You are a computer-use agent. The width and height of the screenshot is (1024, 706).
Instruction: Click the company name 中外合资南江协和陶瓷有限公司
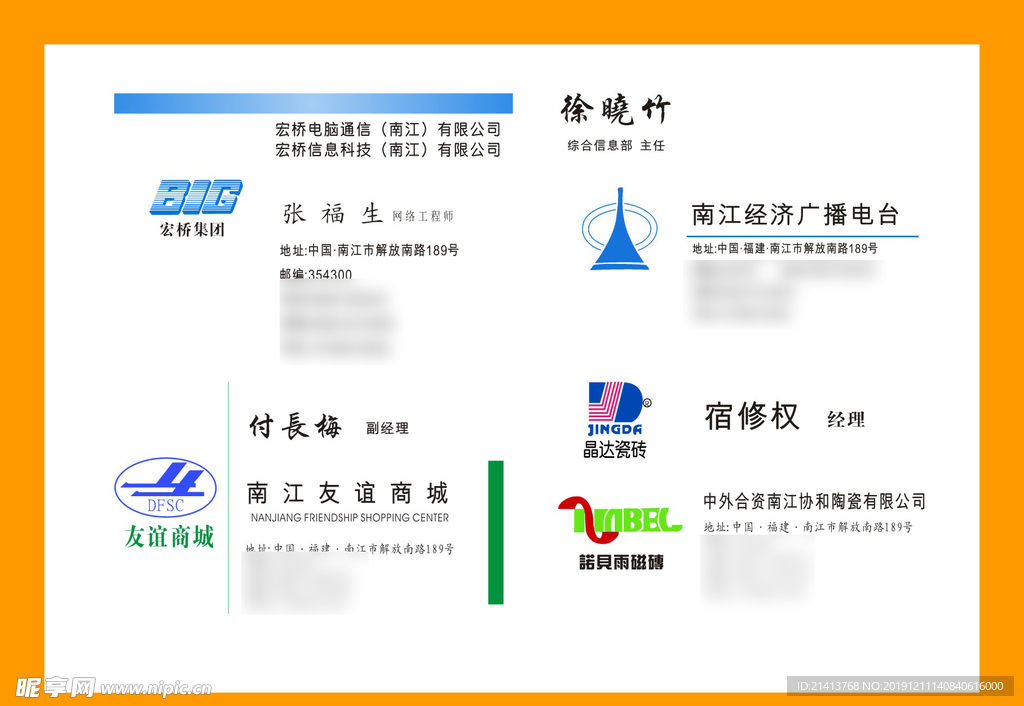tap(814, 502)
